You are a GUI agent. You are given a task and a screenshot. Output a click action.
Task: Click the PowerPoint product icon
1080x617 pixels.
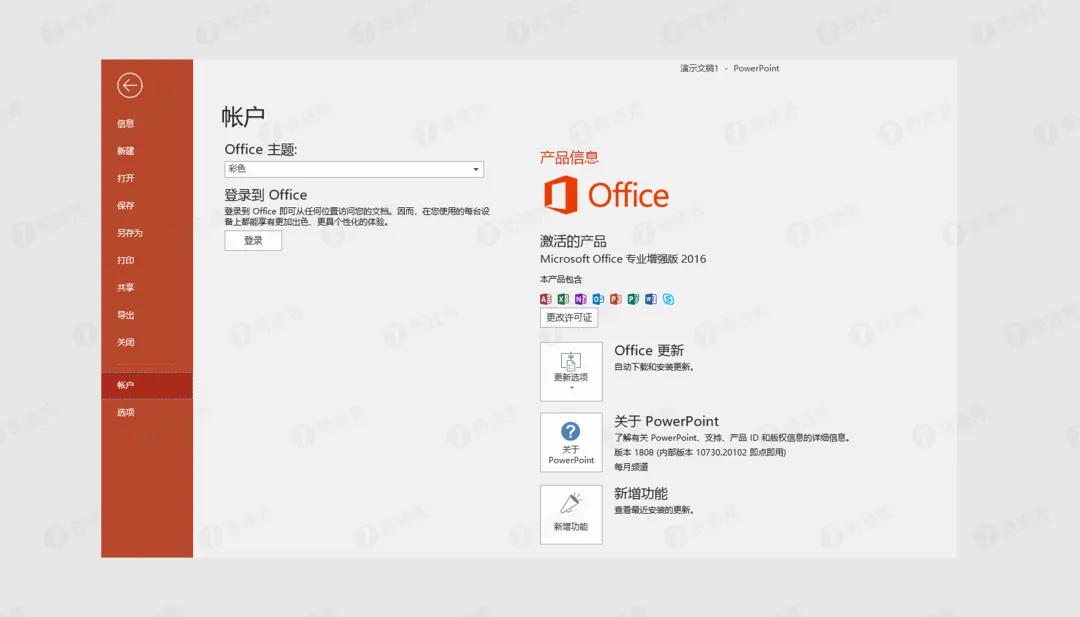(x=616, y=299)
